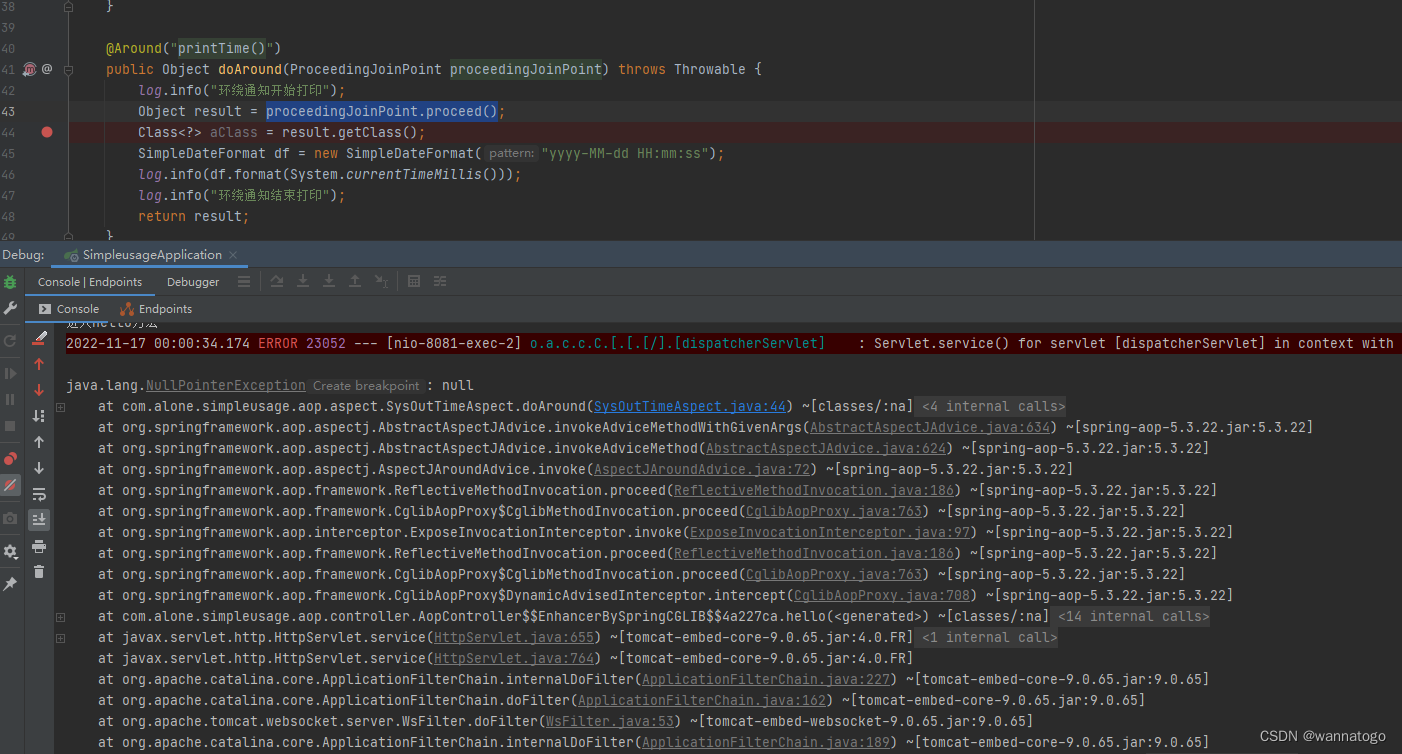The height and width of the screenshot is (754, 1402).
Task: Click the Resume Program icon
Action: [10, 373]
